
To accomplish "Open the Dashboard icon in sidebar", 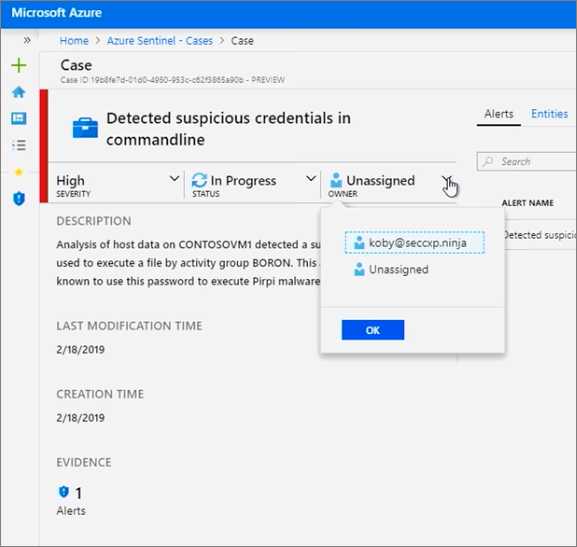I will [x=19, y=119].
